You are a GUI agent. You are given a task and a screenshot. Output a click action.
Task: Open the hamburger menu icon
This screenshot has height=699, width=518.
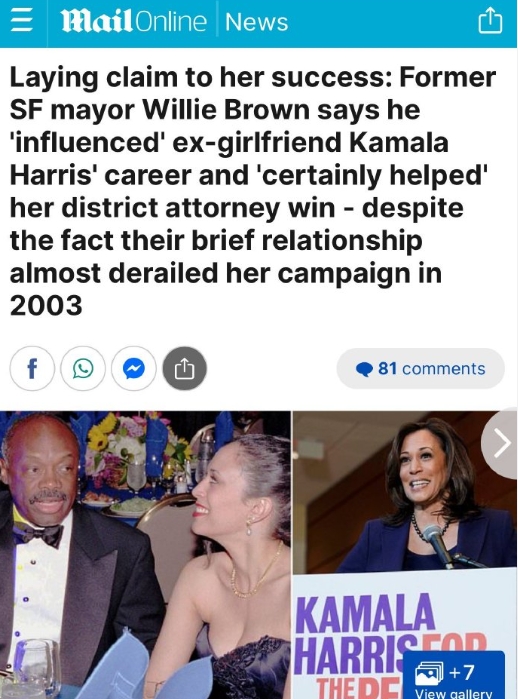(21, 21)
